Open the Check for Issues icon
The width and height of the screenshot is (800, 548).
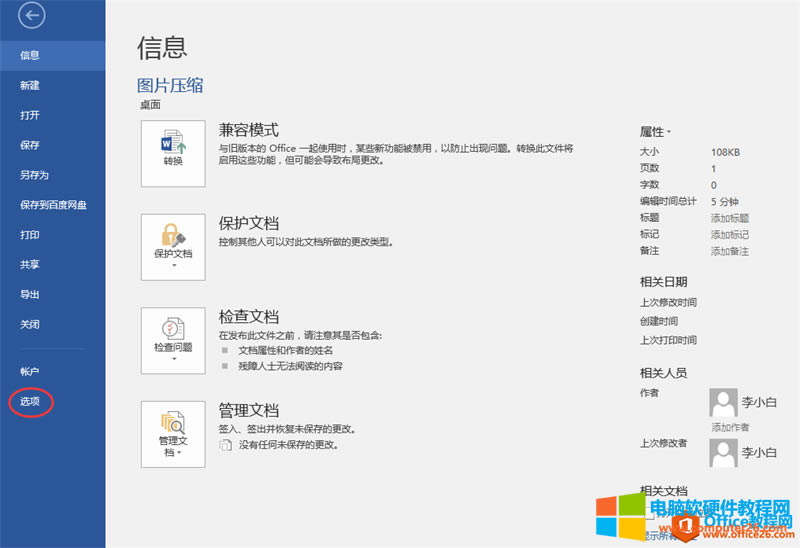[x=173, y=339]
